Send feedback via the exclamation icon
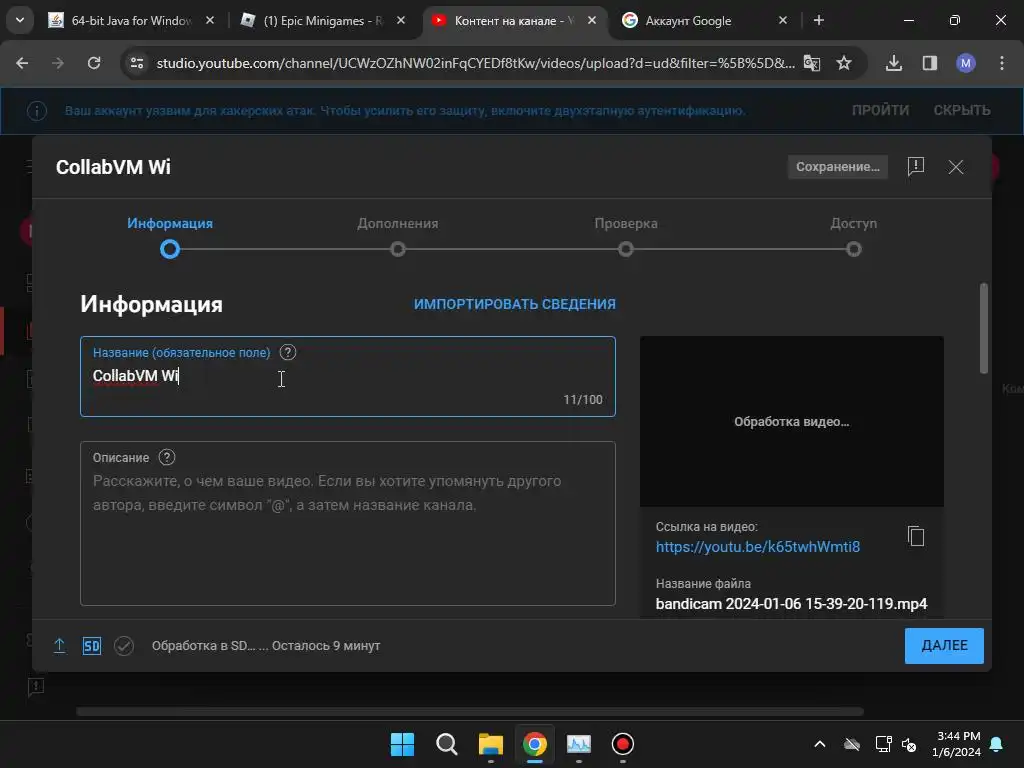 [916, 167]
